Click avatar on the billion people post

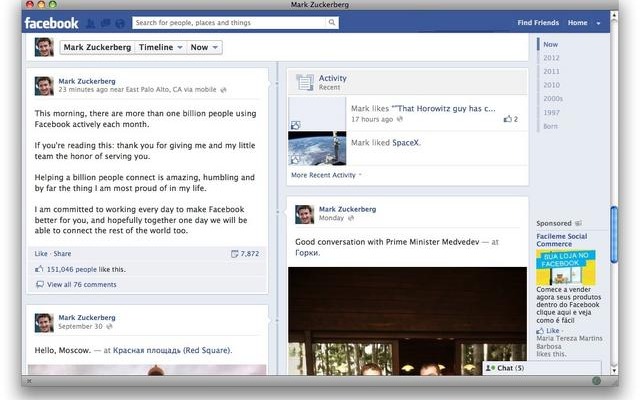pyautogui.click(x=44, y=86)
